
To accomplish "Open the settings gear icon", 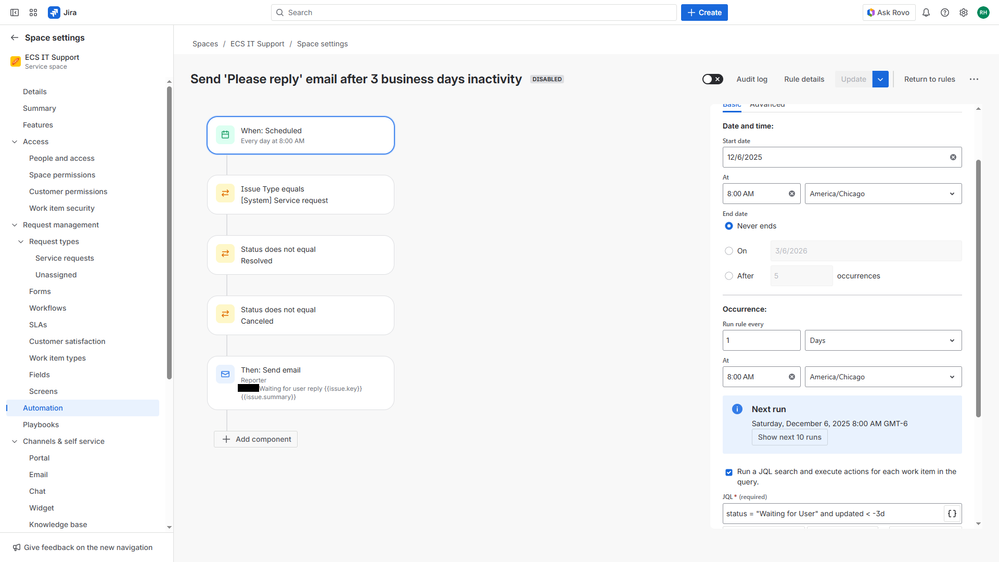I will point(963,12).
